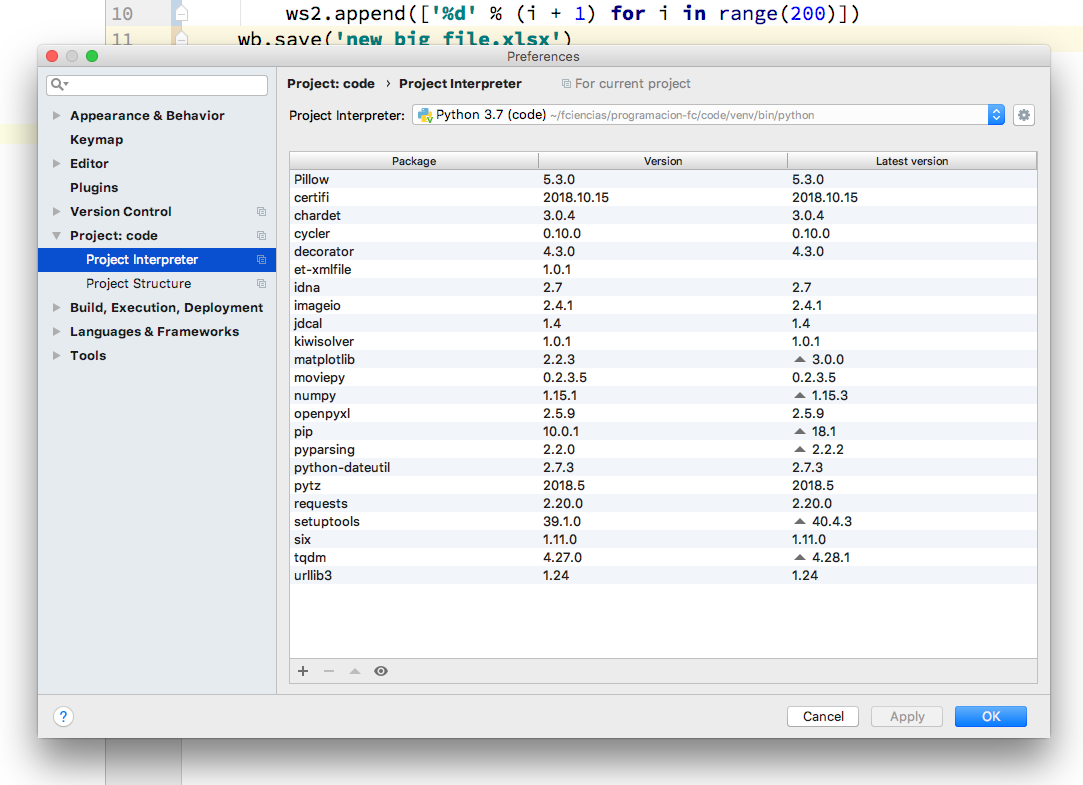Screen dimensions: 1083x785
Task: Click project-level icon beside Project Structure
Action: tap(261, 284)
